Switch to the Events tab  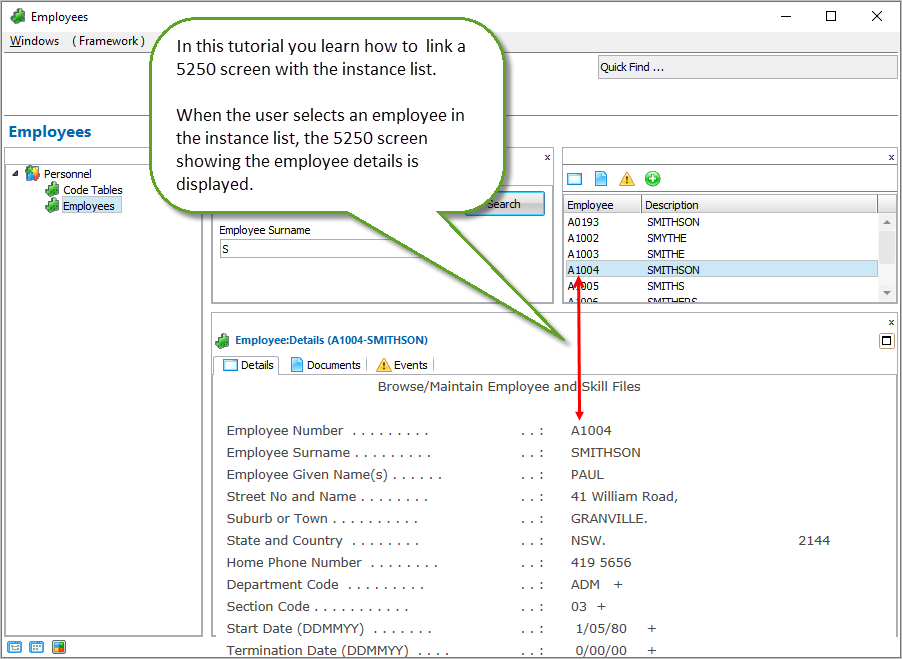(402, 365)
